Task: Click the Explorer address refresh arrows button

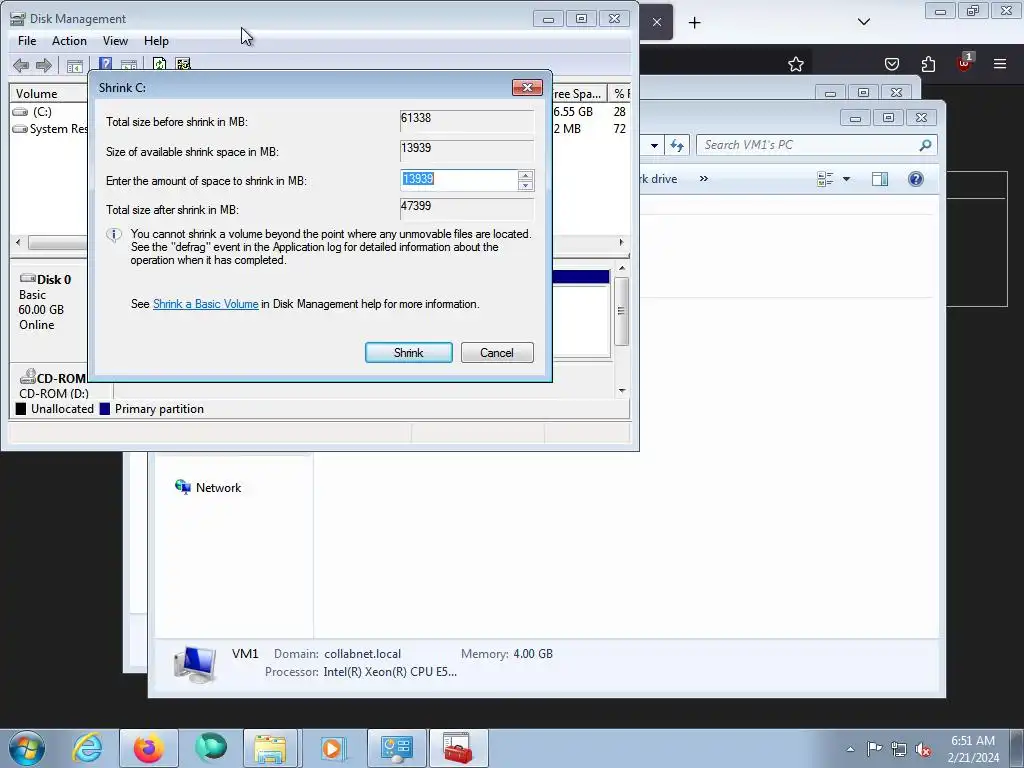Action: coord(677,145)
